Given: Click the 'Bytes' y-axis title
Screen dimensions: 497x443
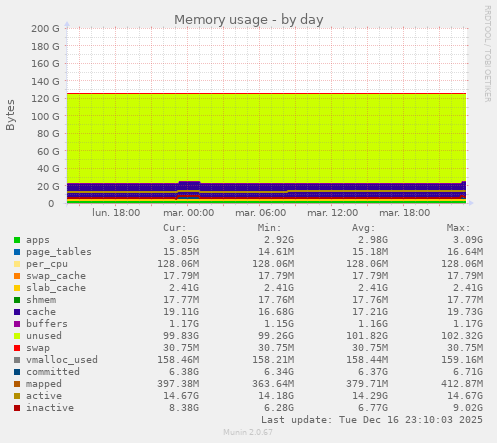Looking at the screenshot, I should tap(10, 115).
